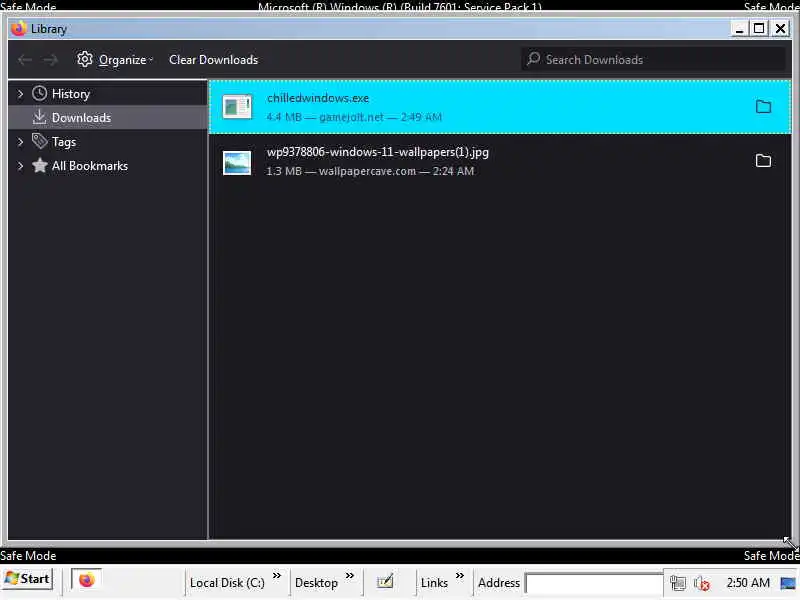Image resolution: width=800 pixels, height=600 pixels.
Task: Click the Downloads arrow icon
Action: 39,117
